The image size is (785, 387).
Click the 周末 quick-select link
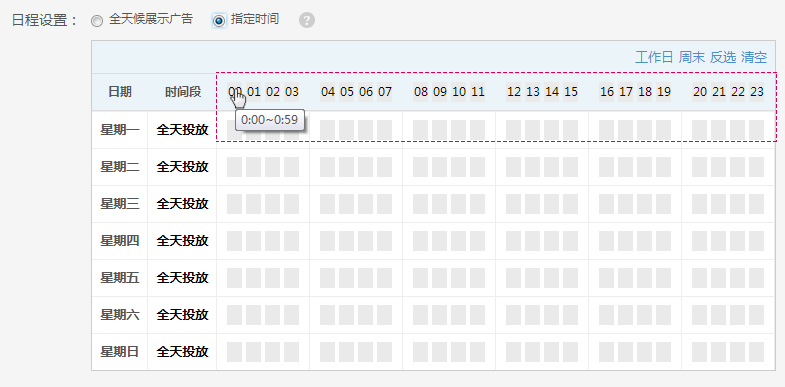pos(691,57)
